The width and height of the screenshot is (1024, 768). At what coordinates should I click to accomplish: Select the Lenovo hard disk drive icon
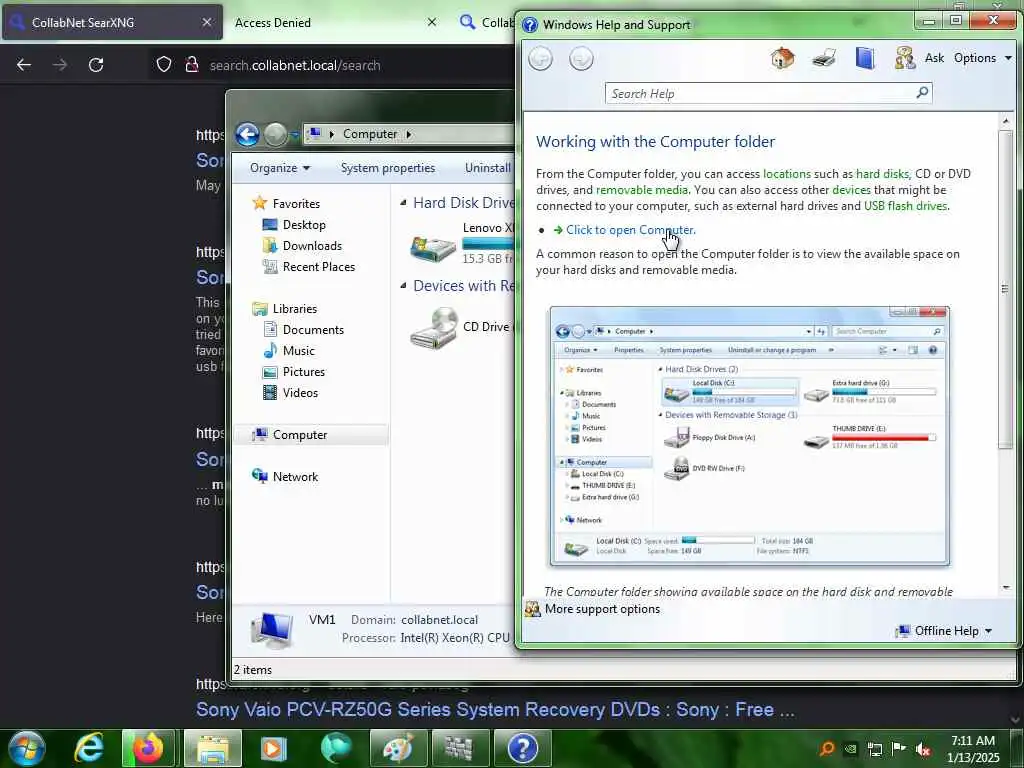[433, 248]
